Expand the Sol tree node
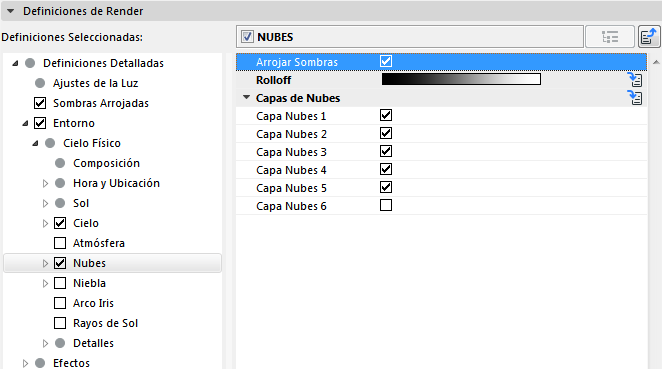This screenshot has height=369, width=662. click(45, 203)
